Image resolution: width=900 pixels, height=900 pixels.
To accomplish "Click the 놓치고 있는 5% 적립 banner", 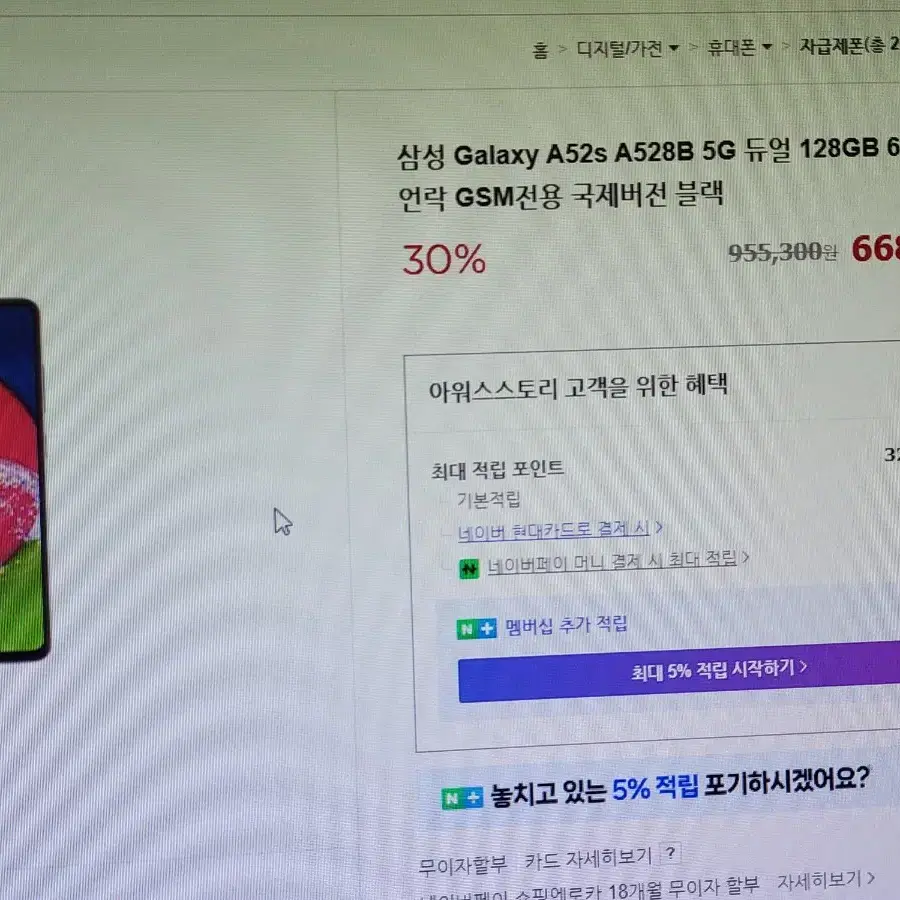I will (655, 789).
